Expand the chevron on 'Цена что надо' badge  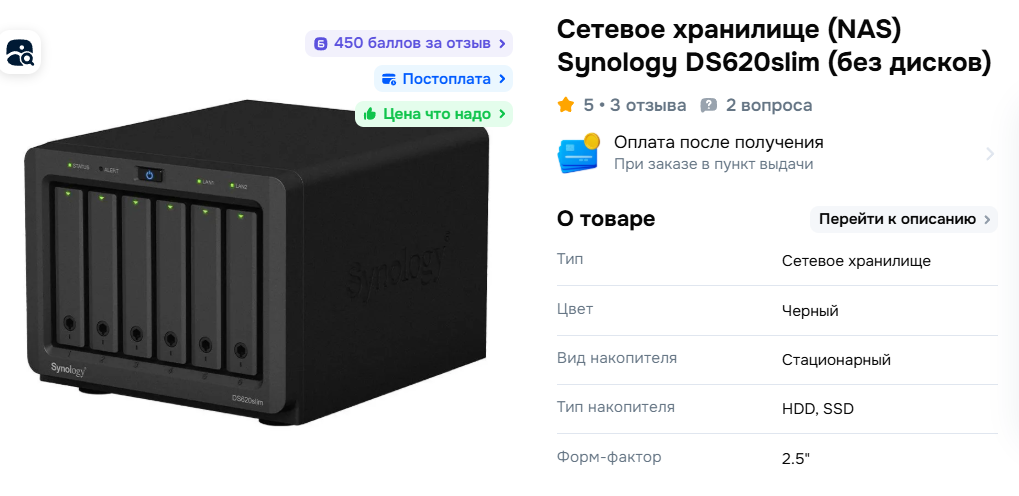point(502,114)
